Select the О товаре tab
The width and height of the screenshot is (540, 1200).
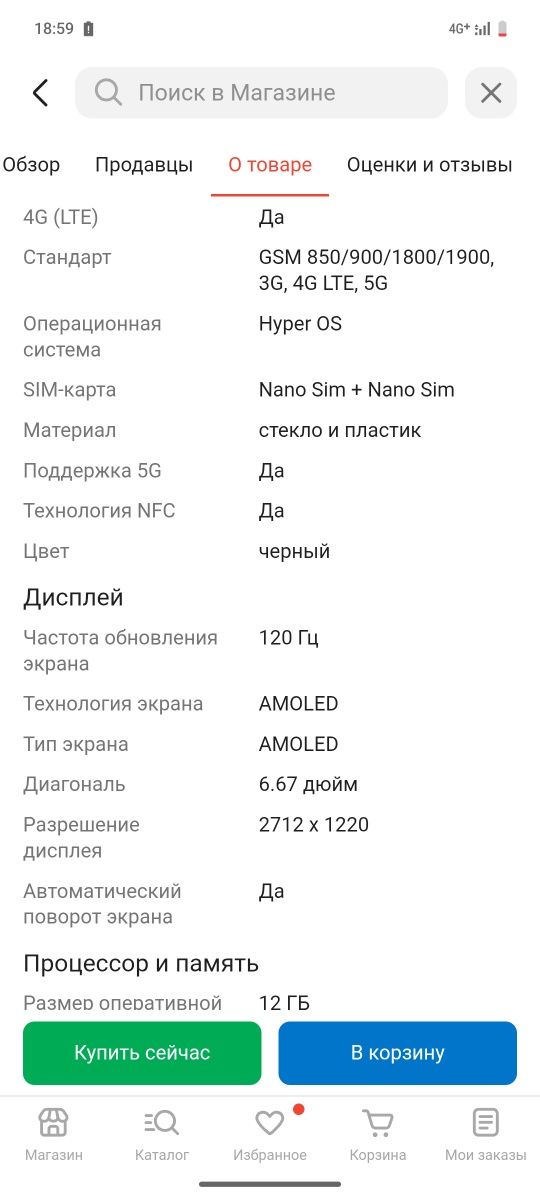point(270,165)
